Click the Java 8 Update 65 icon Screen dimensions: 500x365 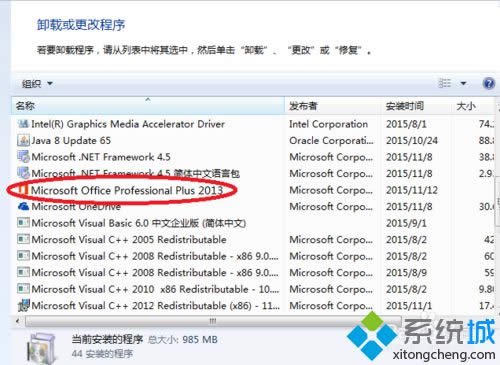[23, 140]
